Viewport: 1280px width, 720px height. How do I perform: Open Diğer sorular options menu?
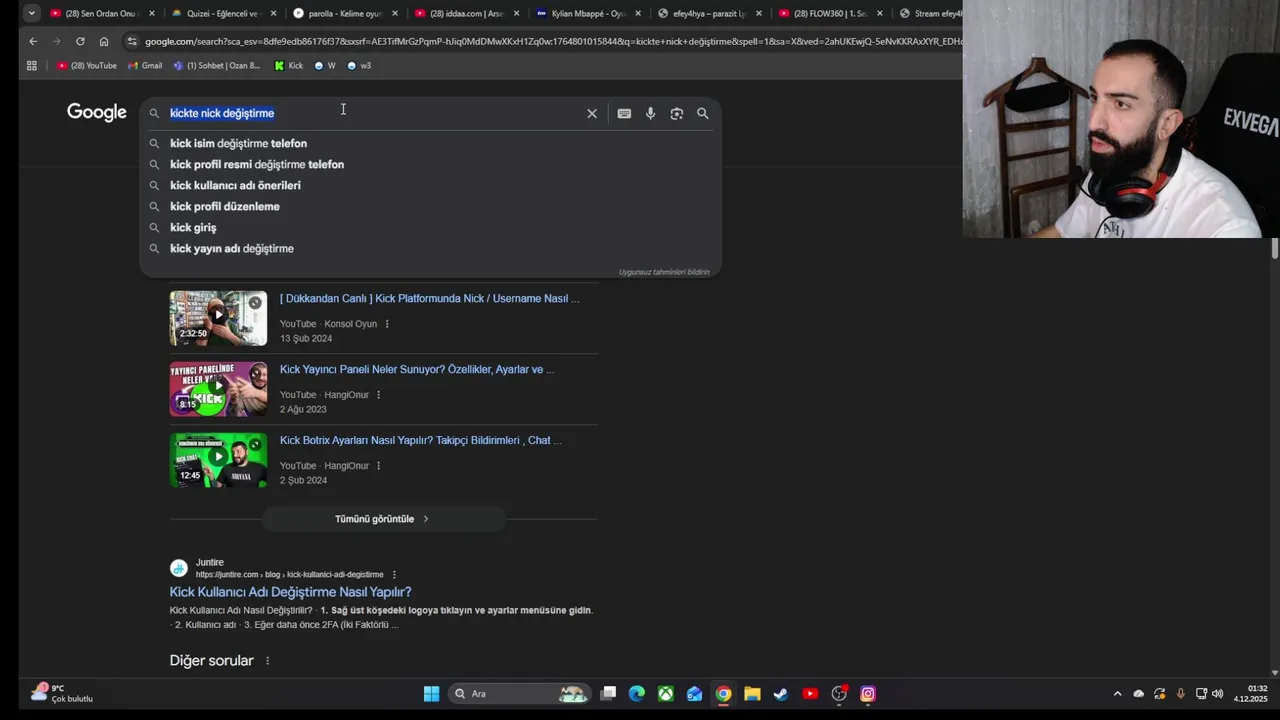click(x=267, y=661)
